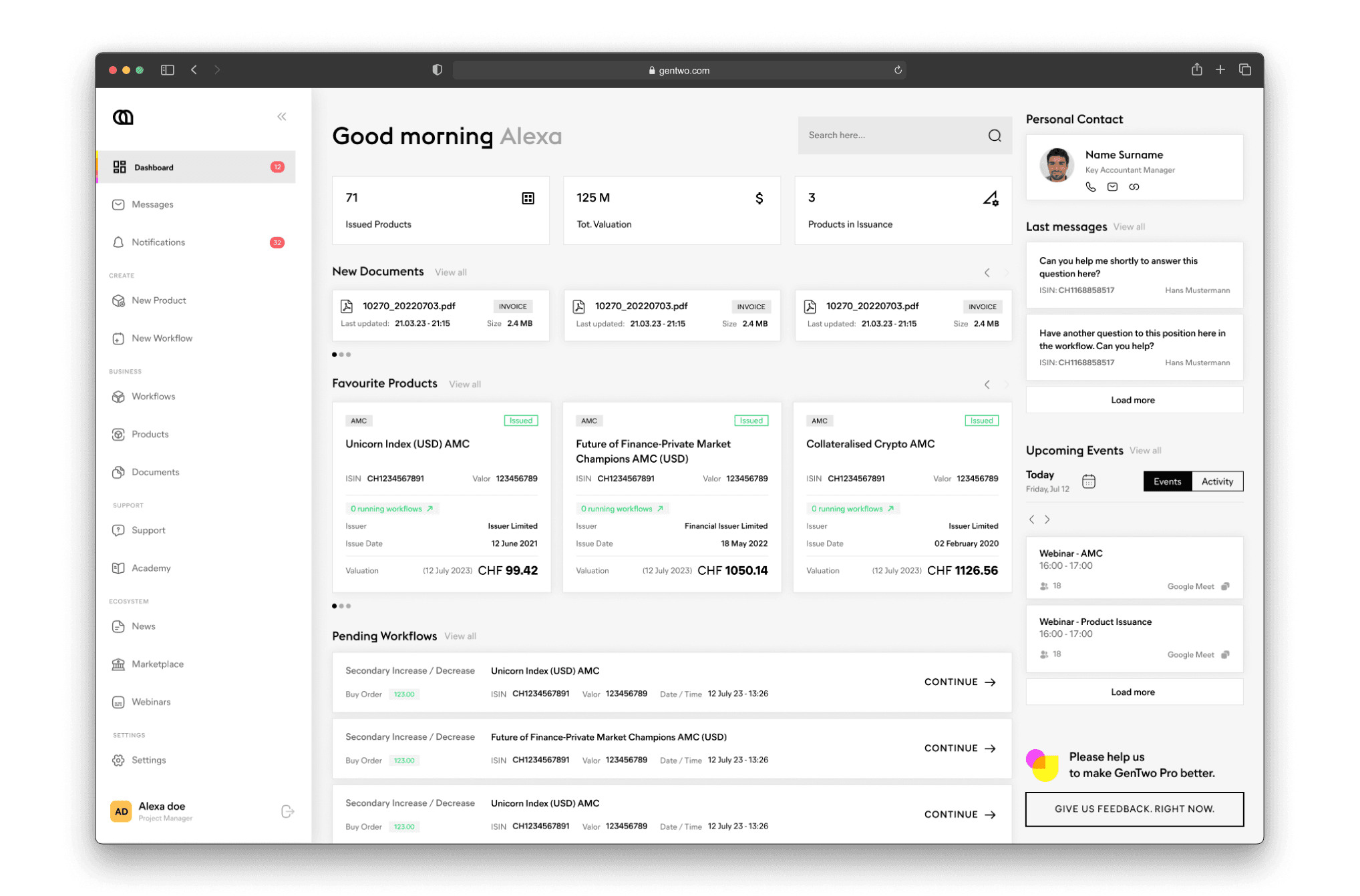Open Marketplace in the sidebar
Image resolution: width=1360 pixels, height=896 pixels.
click(x=158, y=664)
